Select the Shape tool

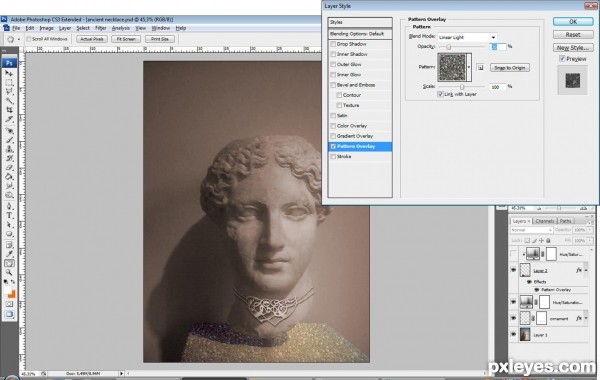pos(9,234)
